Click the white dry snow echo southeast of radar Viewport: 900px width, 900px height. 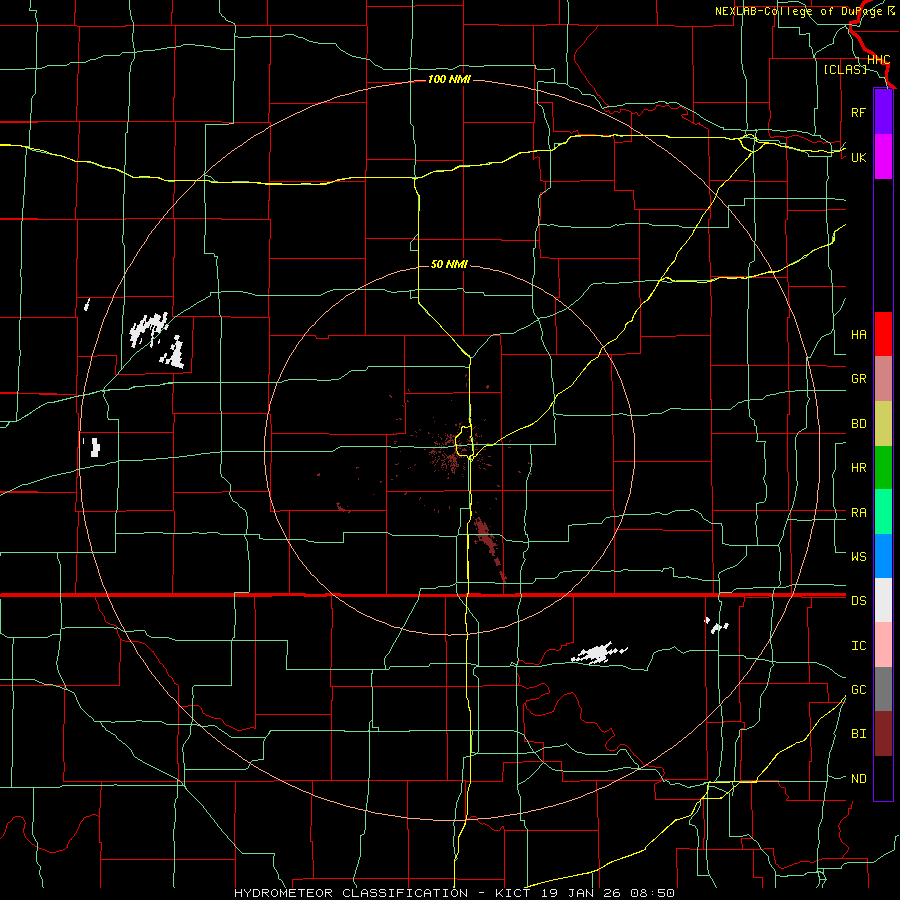599,653
